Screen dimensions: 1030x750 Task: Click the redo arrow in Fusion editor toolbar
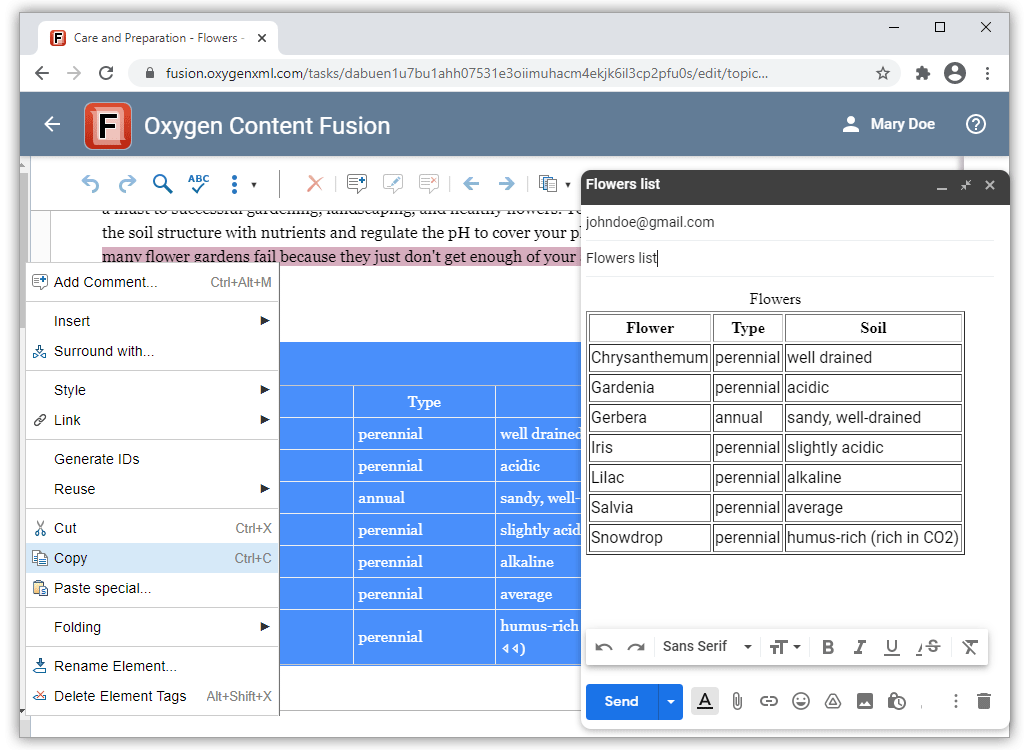(x=127, y=184)
